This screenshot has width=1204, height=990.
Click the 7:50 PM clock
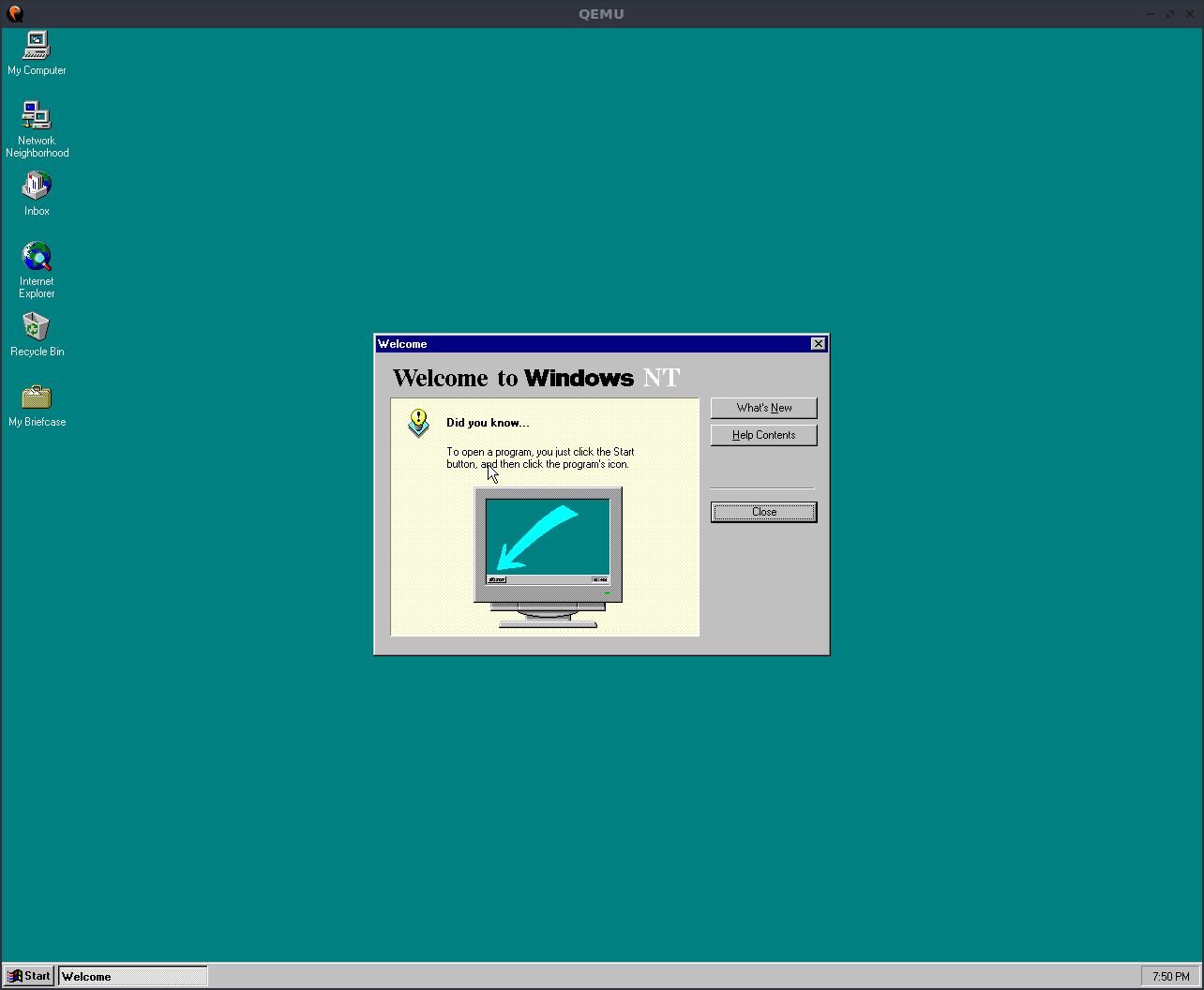1170,976
